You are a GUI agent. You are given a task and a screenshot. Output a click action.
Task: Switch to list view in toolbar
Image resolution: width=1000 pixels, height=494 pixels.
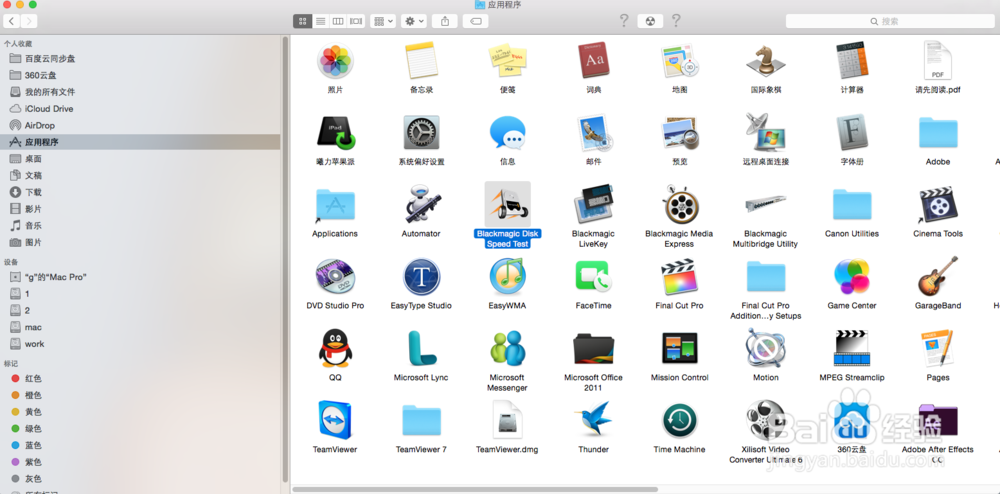(321, 21)
